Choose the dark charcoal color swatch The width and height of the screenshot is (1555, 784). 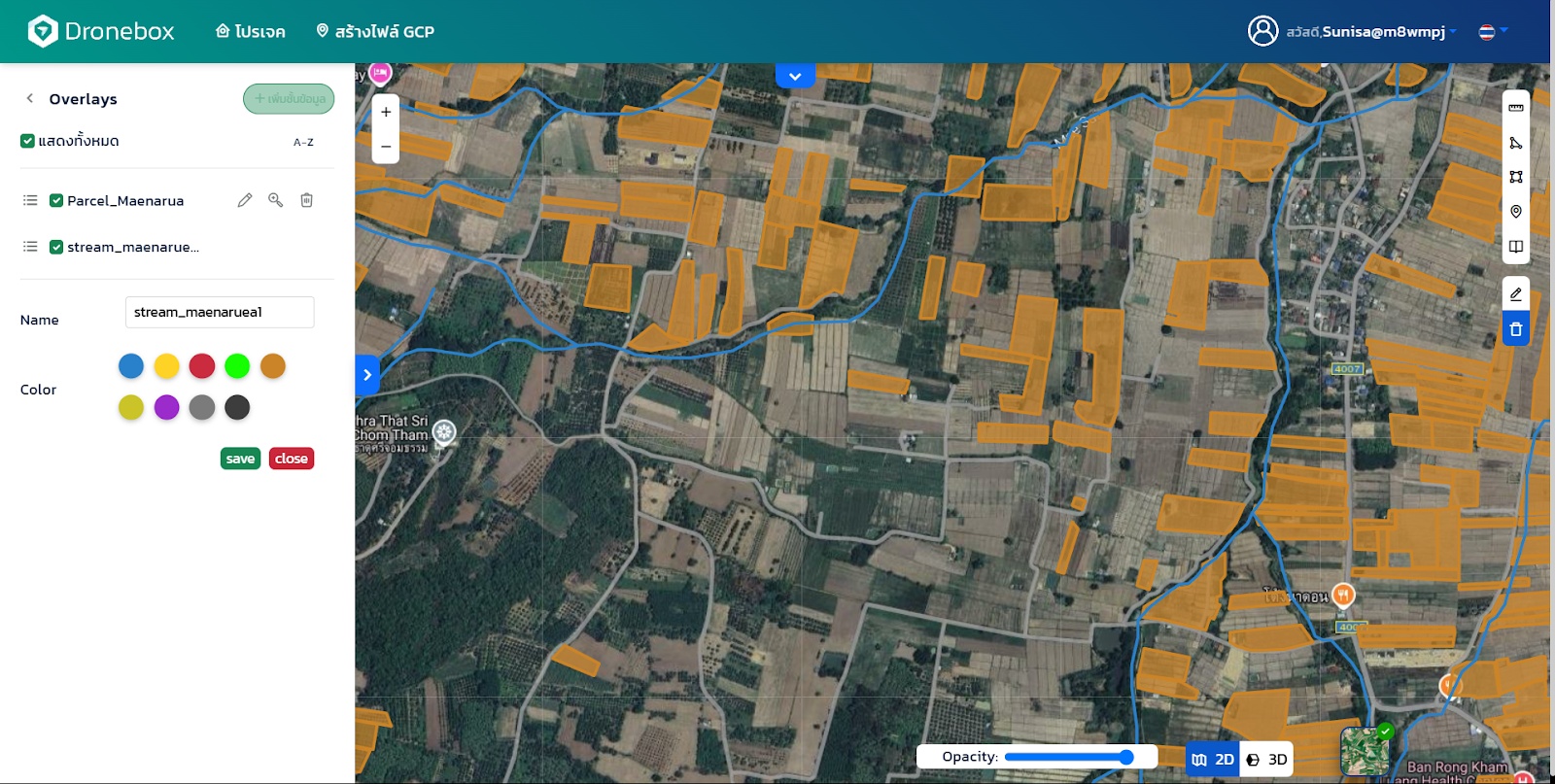237,407
